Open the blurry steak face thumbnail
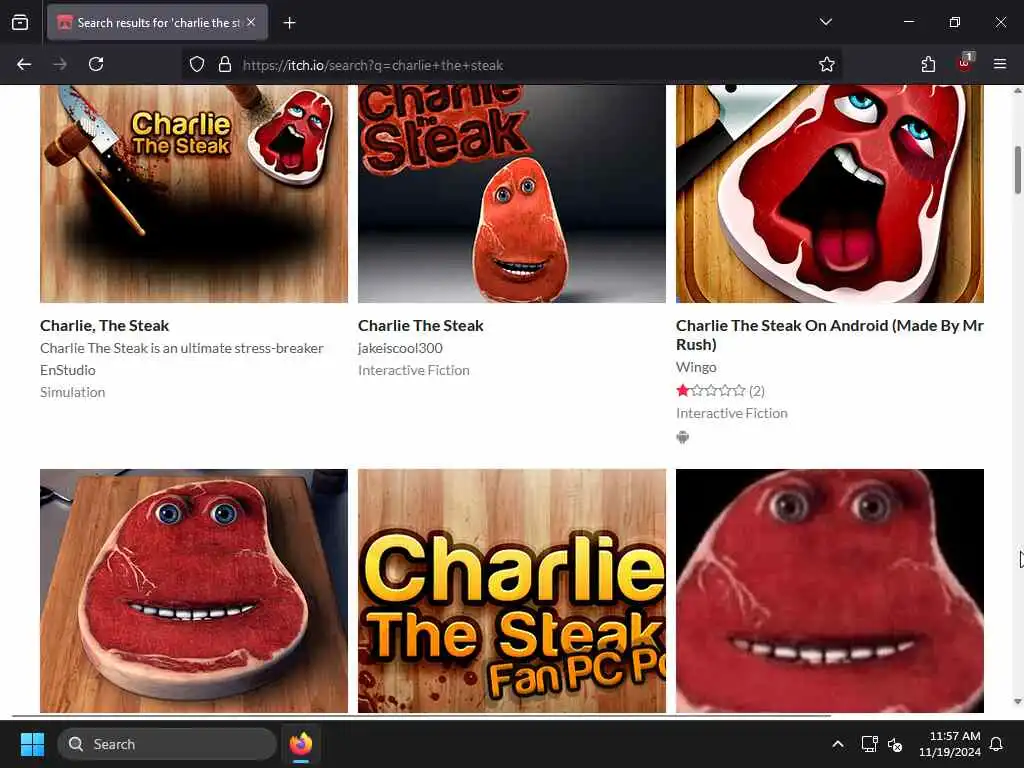This screenshot has height=768, width=1024. click(829, 590)
